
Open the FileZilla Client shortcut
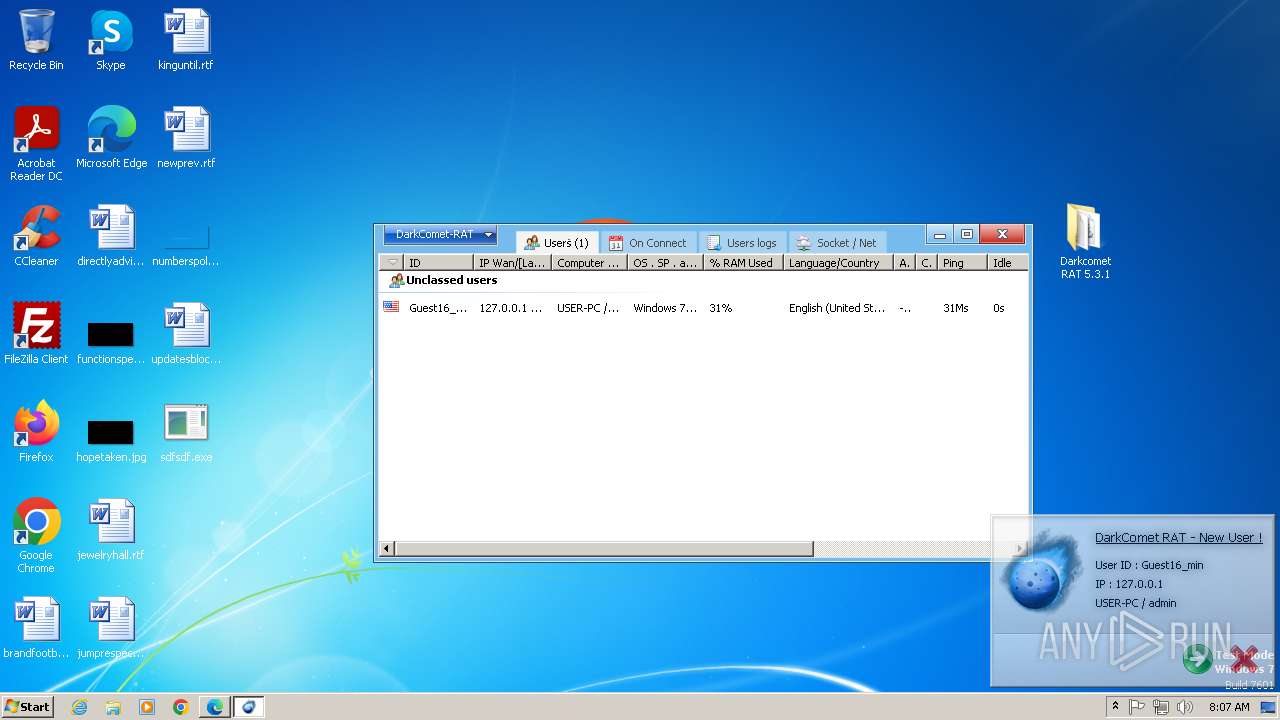tap(36, 334)
